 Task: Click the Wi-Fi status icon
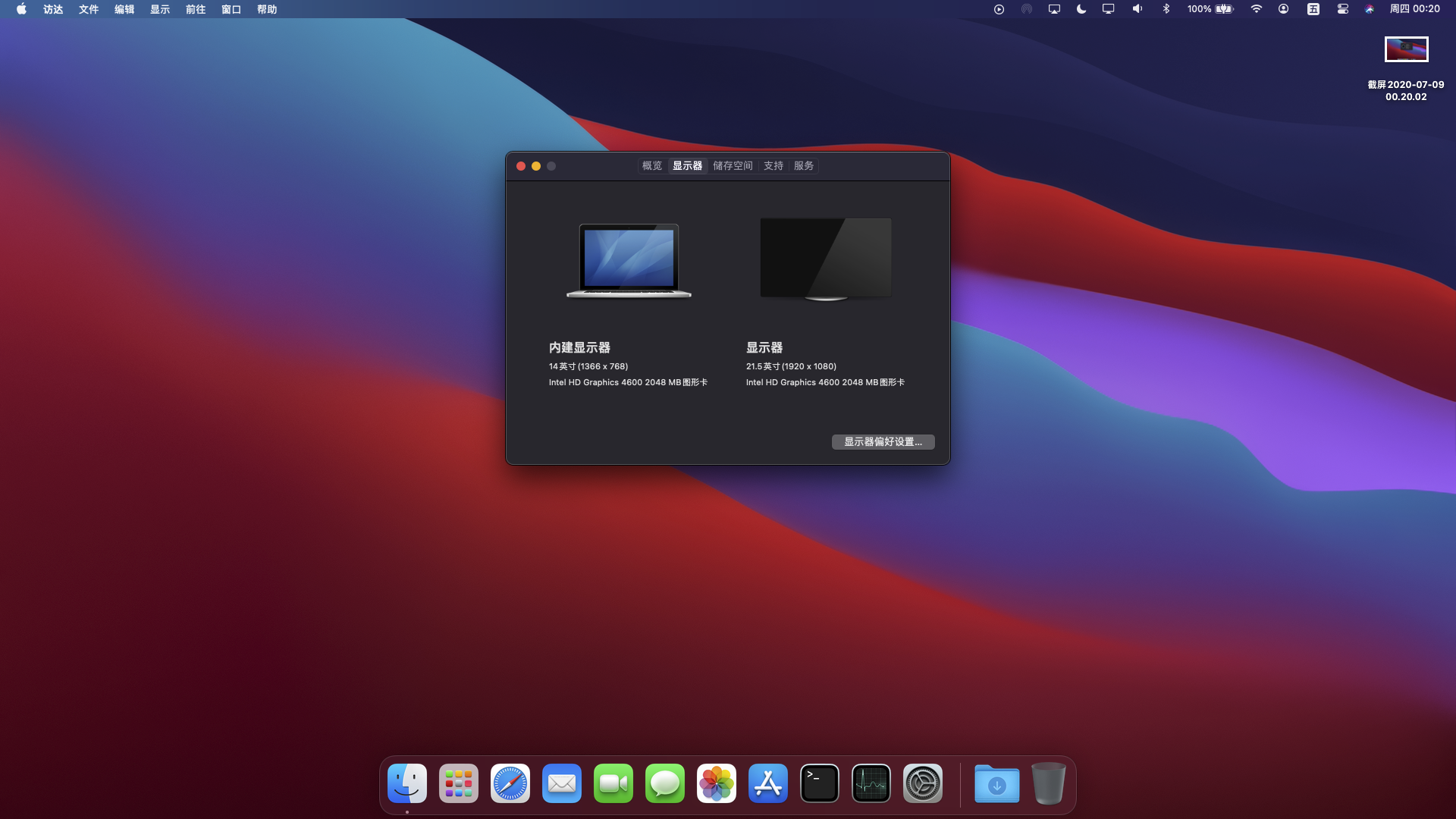point(1257,9)
